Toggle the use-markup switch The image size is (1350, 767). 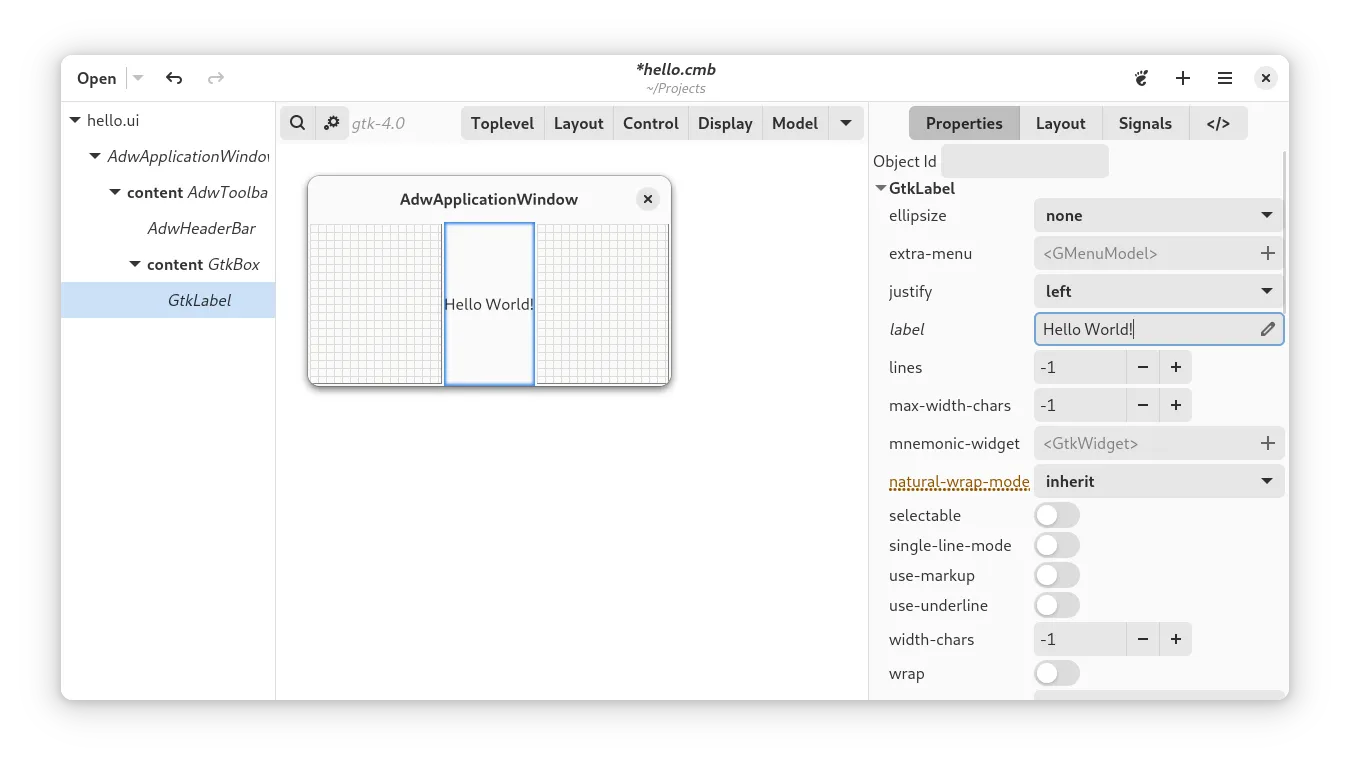[x=1056, y=575]
